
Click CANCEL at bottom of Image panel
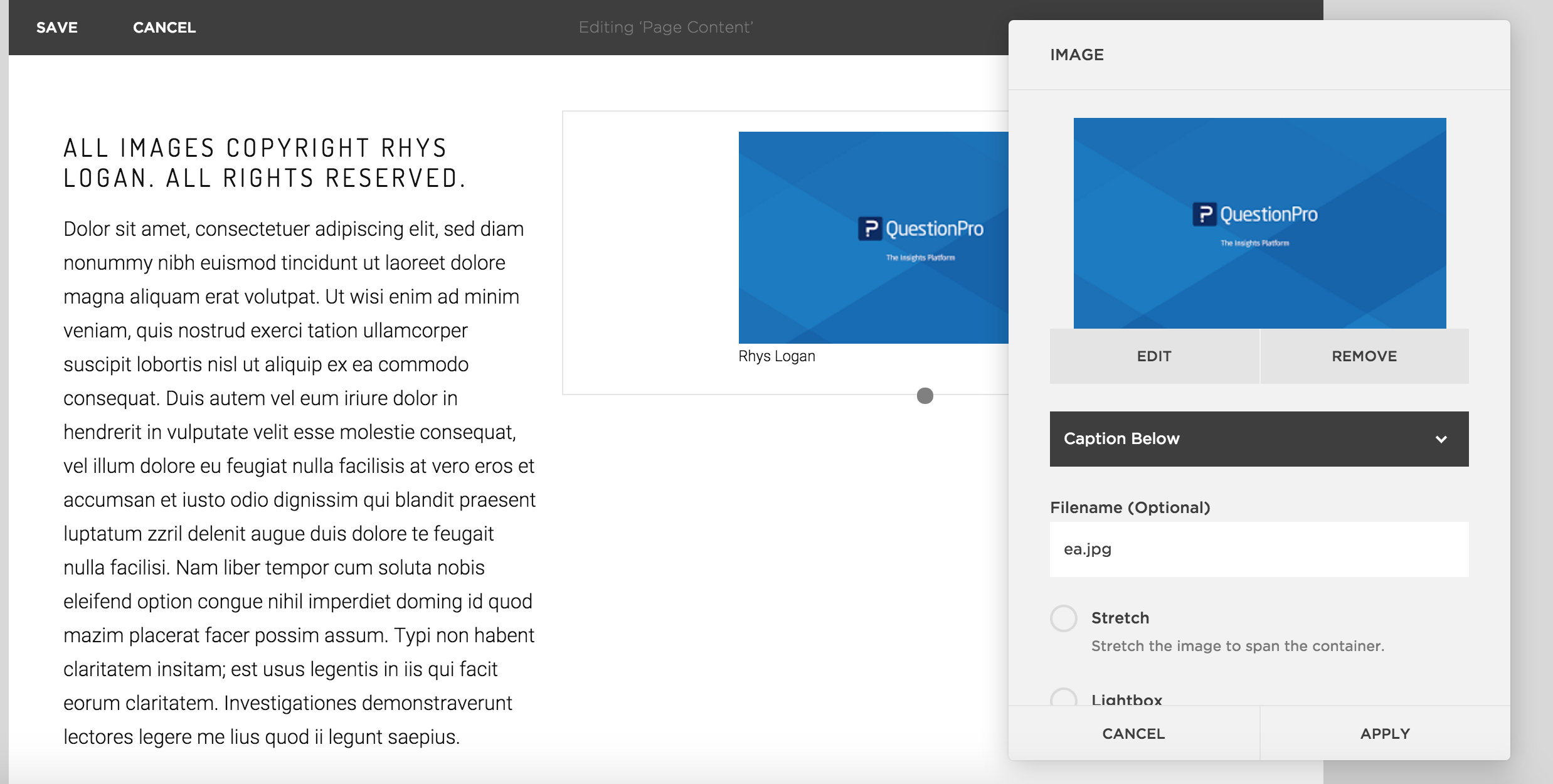click(x=1134, y=733)
